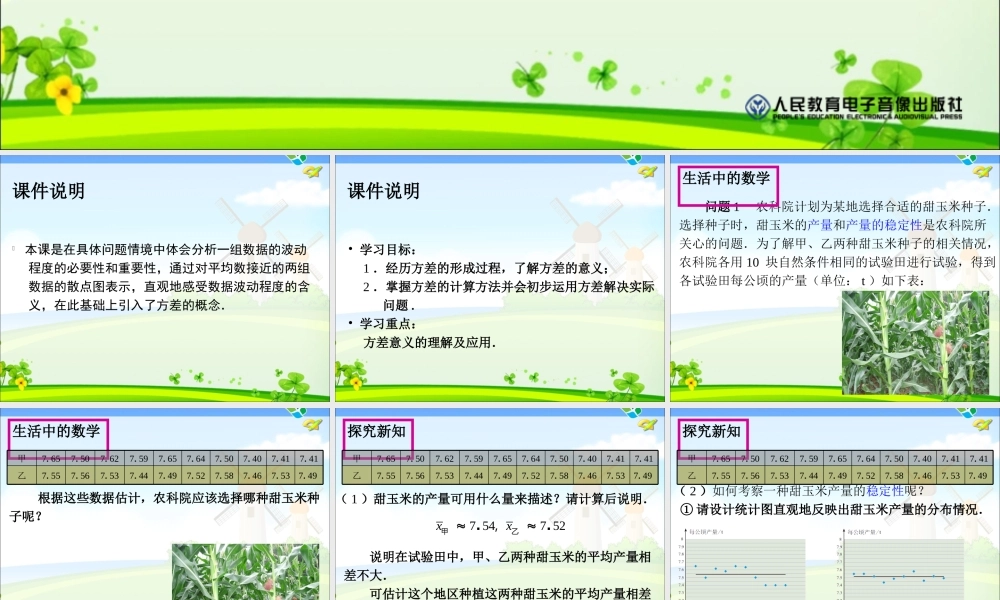Click the text ①请设计统计图直观地反映

click(831, 509)
